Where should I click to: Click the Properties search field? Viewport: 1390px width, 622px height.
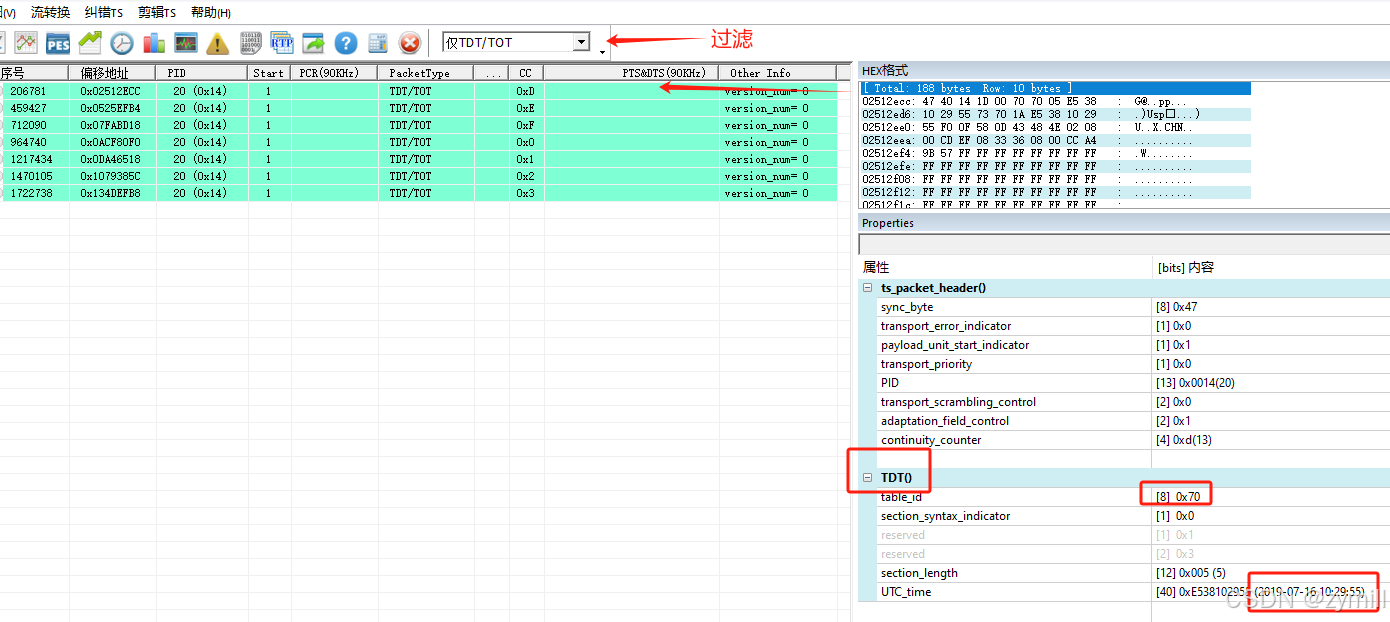click(1124, 245)
